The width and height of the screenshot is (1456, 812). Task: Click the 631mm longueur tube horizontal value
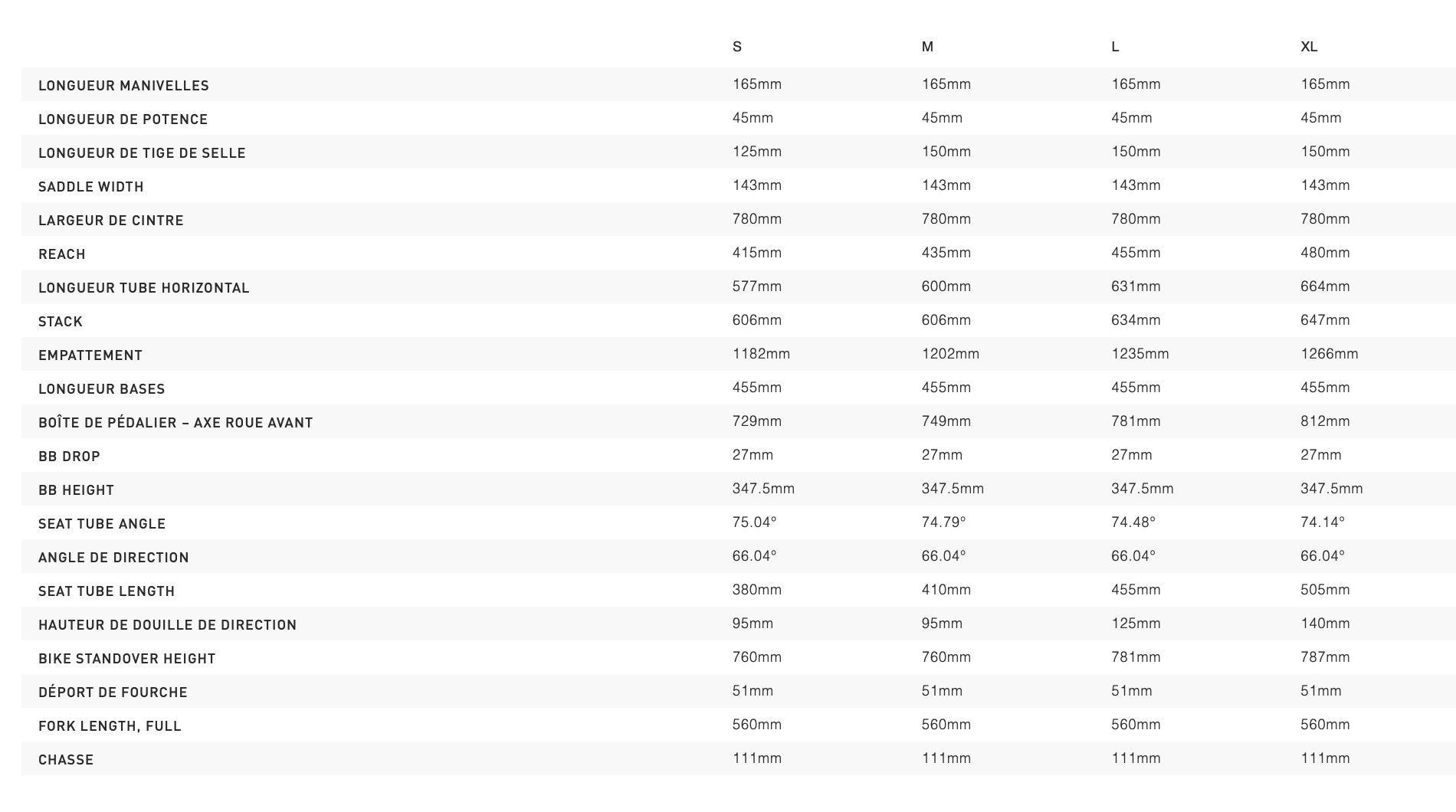tap(1136, 286)
